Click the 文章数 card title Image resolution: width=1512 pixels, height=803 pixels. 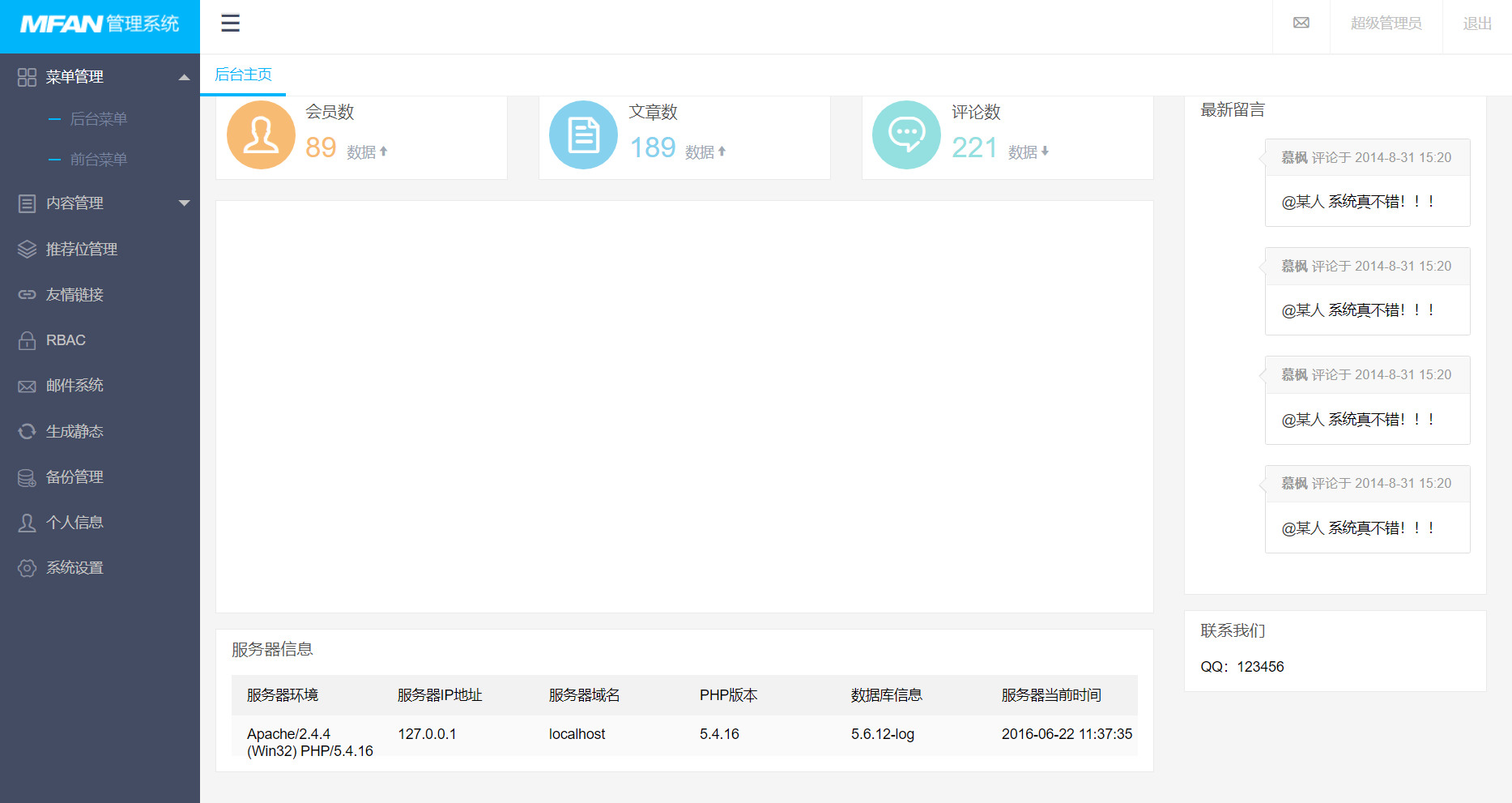(x=653, y=112)
